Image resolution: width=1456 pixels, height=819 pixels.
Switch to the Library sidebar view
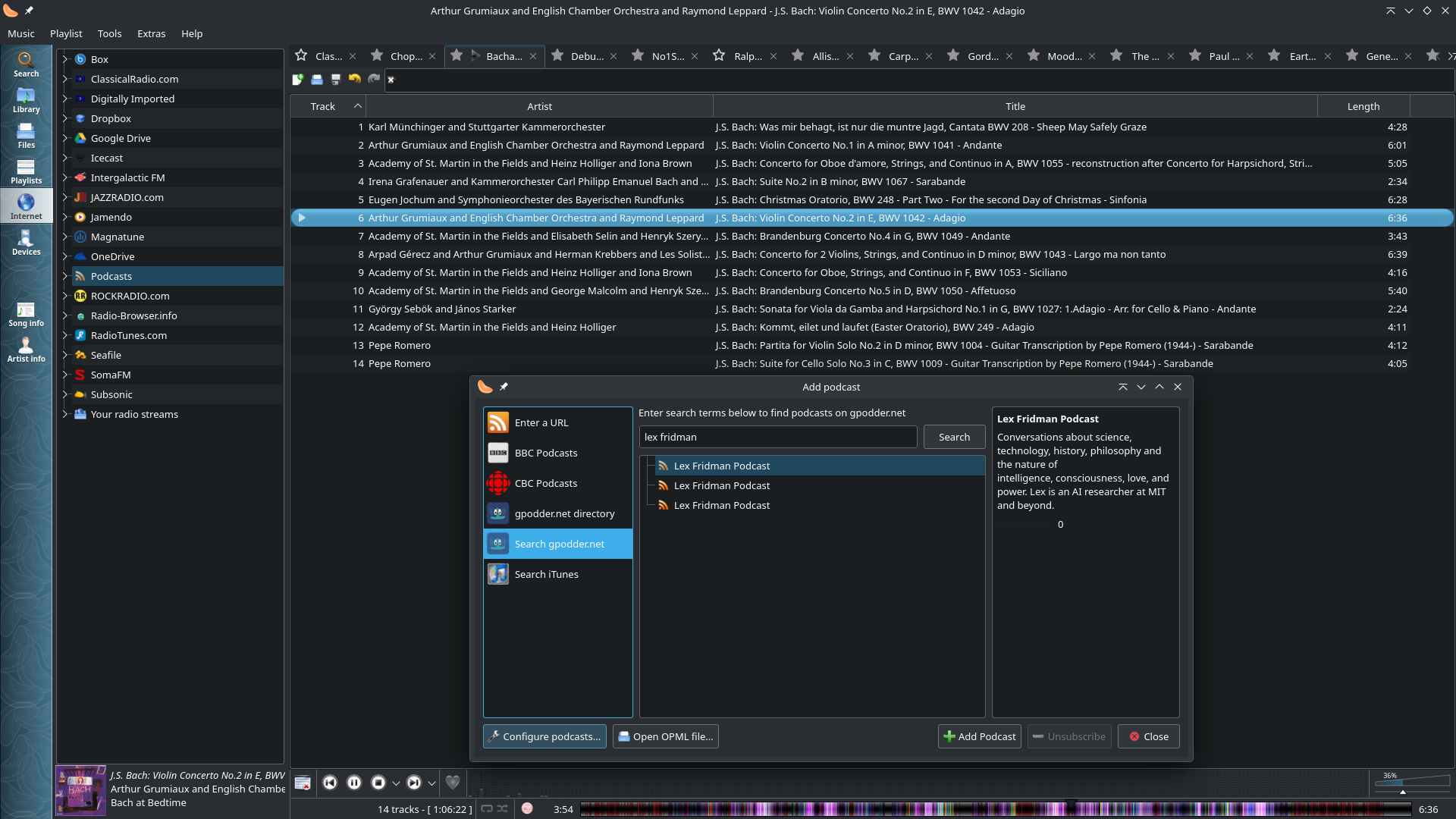tap(26, 99)
